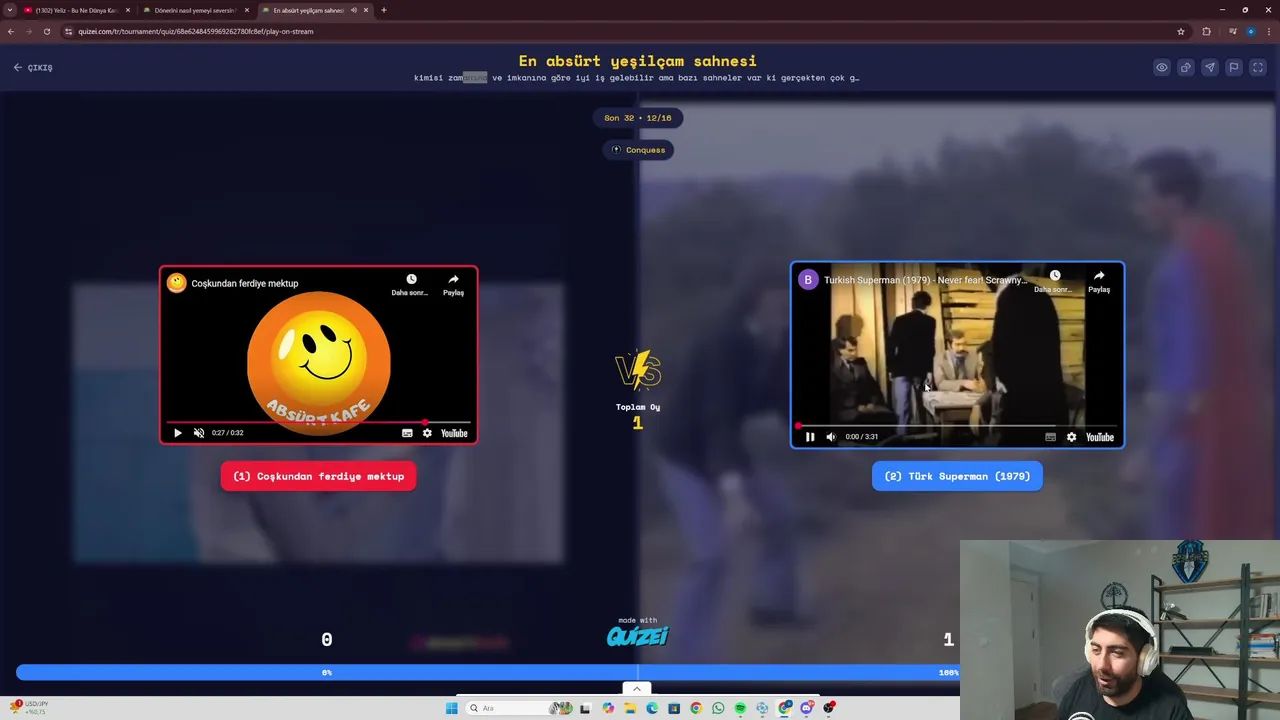Open settings gear on the left video
Viewport: 1280px width, 720px height.
[x=427, y=433]
